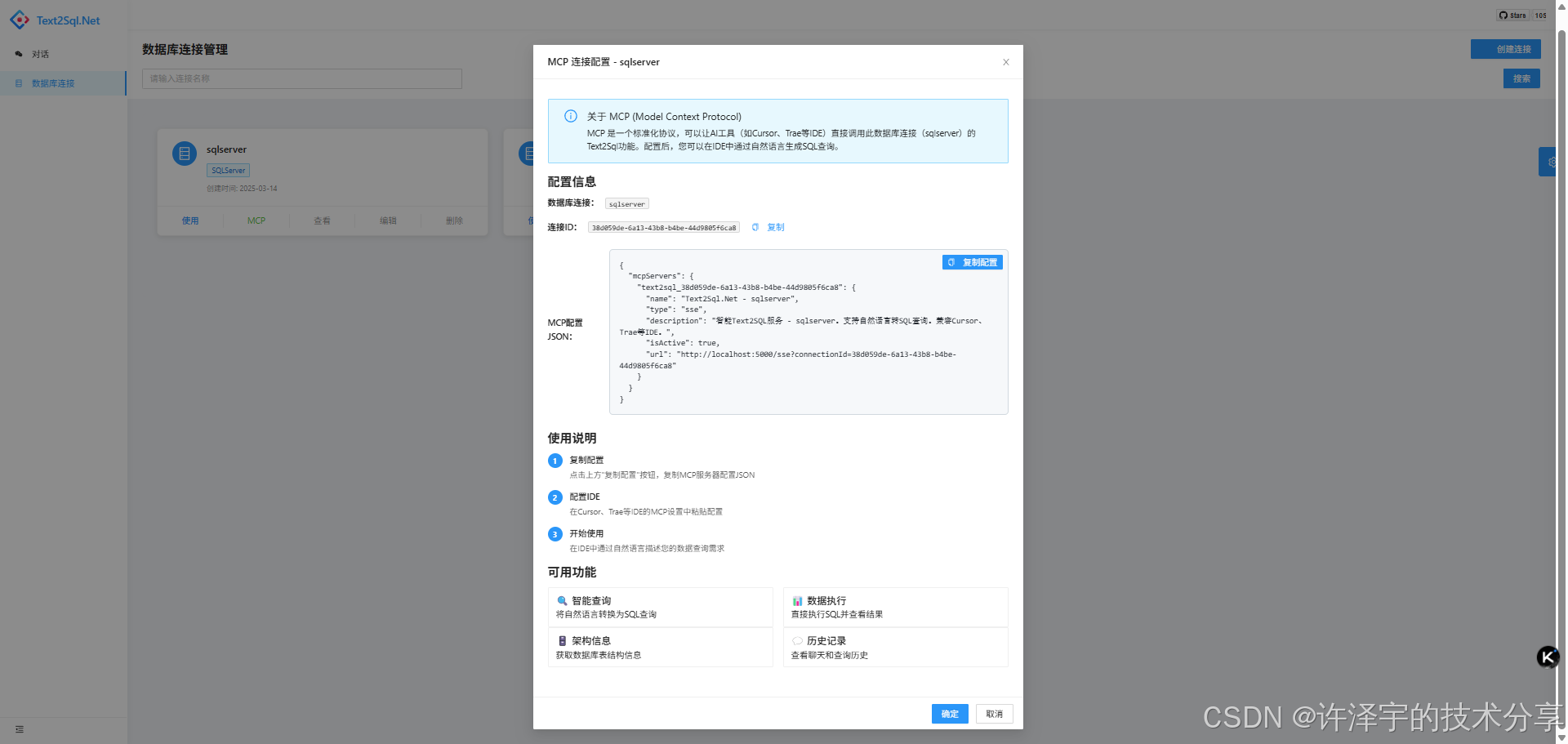Click 查看 on the sqlserver card
1568x744 pixels.
(323, 221)
